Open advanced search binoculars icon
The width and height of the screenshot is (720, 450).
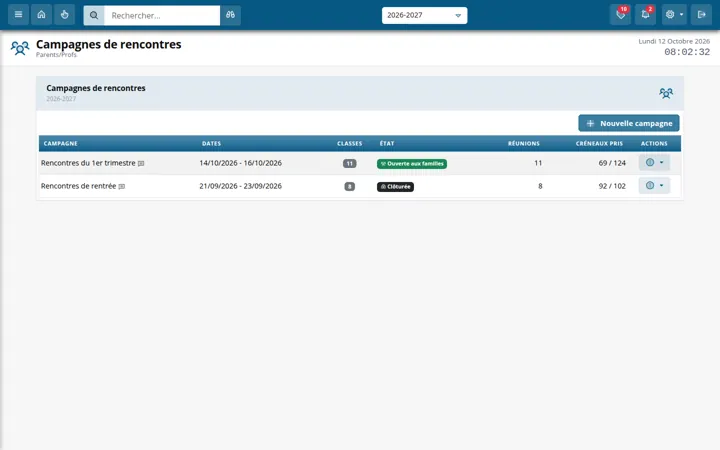pos(231,15)
